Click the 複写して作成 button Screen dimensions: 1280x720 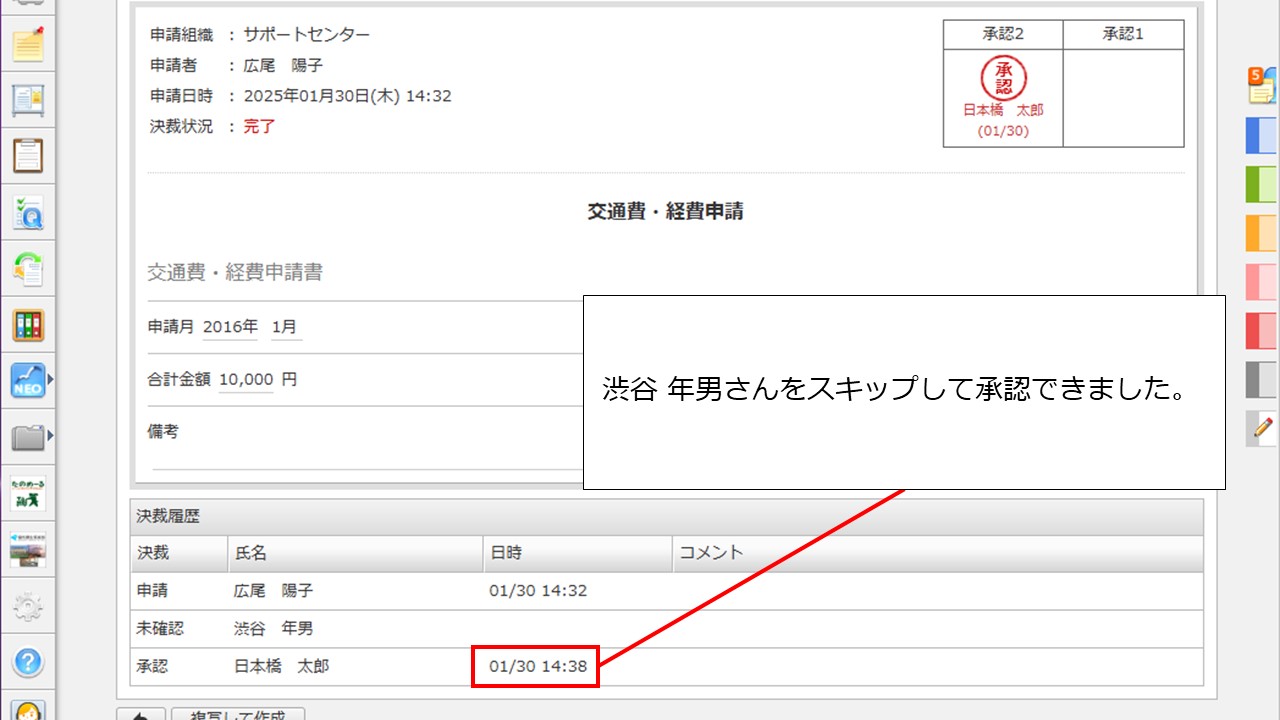tap(238, 714)
